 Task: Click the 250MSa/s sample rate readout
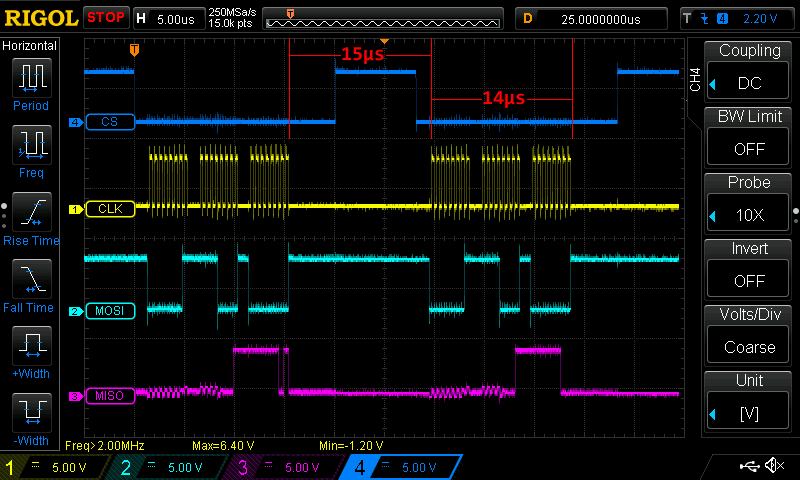pyautogui.click(x=232, y=12)
